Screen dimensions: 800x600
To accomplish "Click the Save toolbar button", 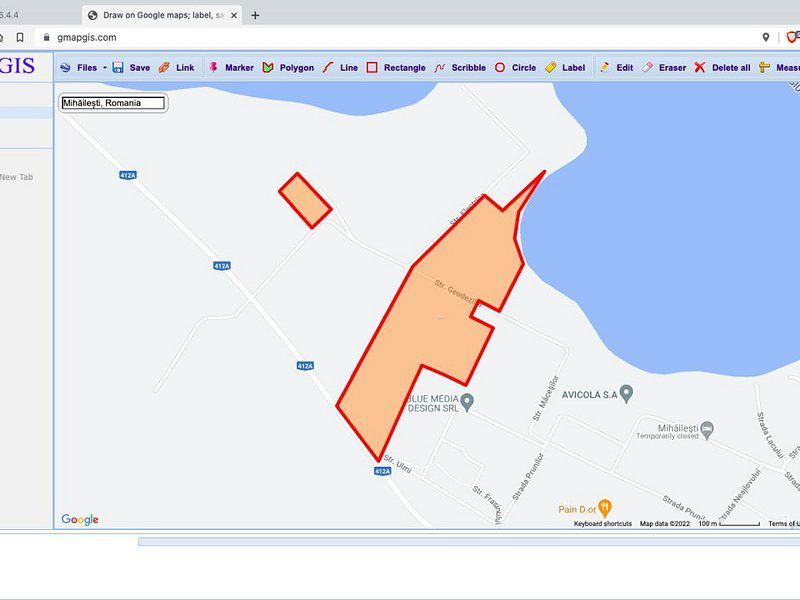I will coord(131,68).
